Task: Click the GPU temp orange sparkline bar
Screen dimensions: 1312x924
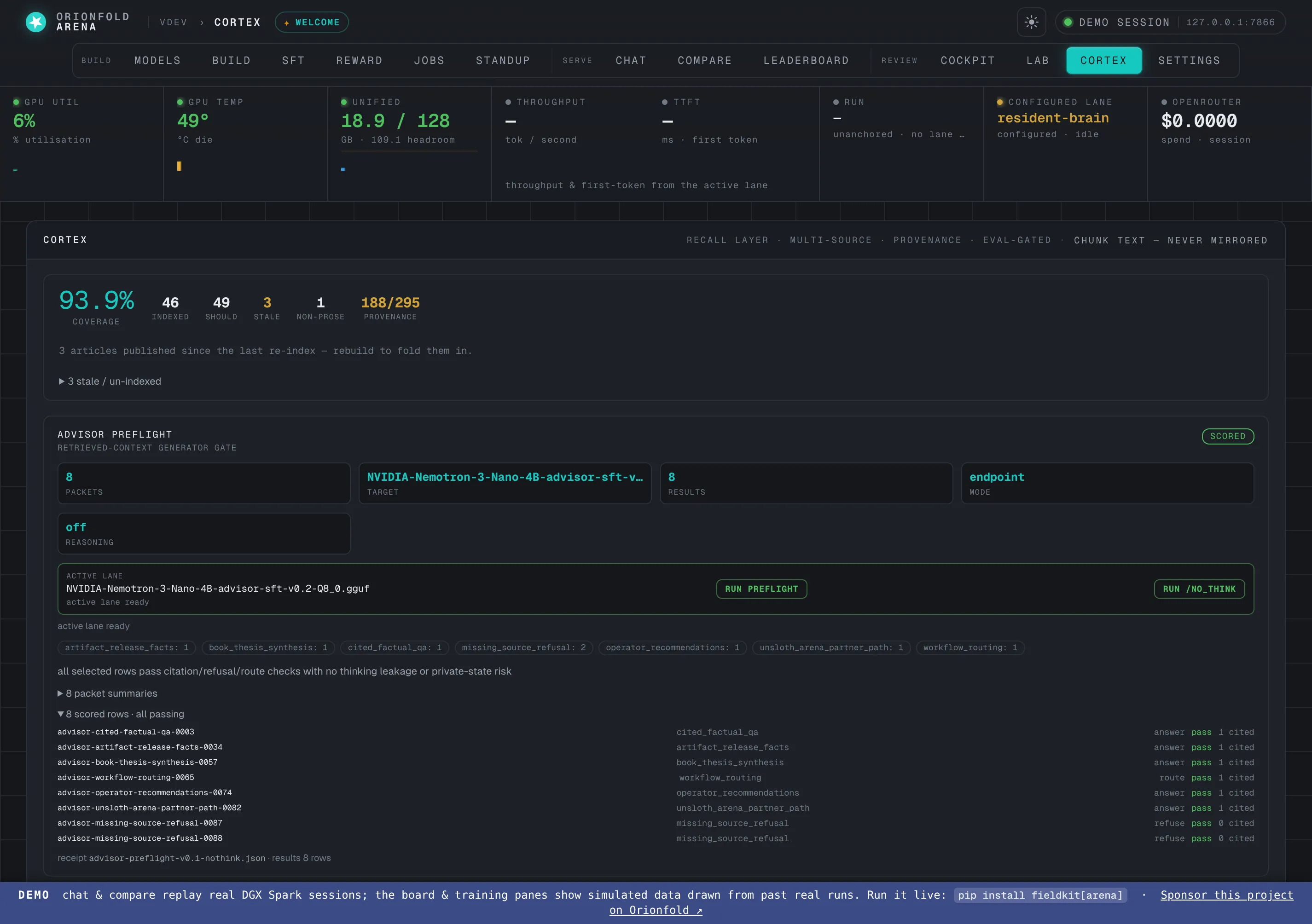Action: [180, 166]
